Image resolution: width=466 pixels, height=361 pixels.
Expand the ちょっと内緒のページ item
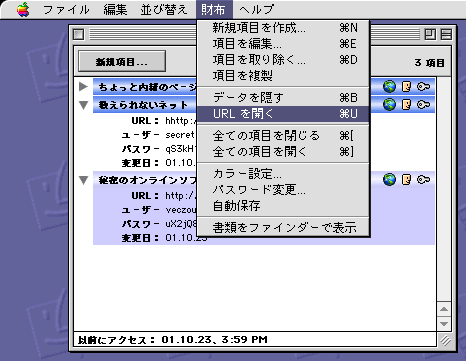tap(83, 87)
